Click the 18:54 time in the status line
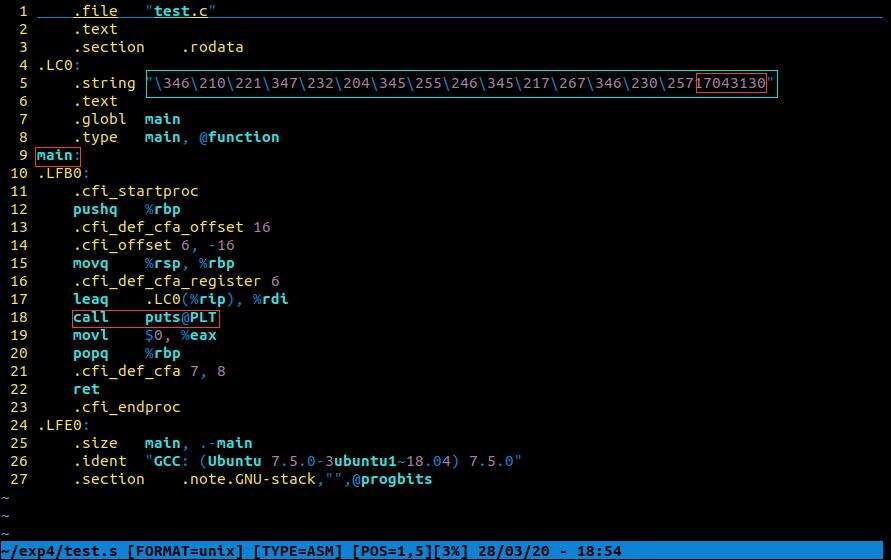This screenshot has width=891, height=560. [599, 551]
